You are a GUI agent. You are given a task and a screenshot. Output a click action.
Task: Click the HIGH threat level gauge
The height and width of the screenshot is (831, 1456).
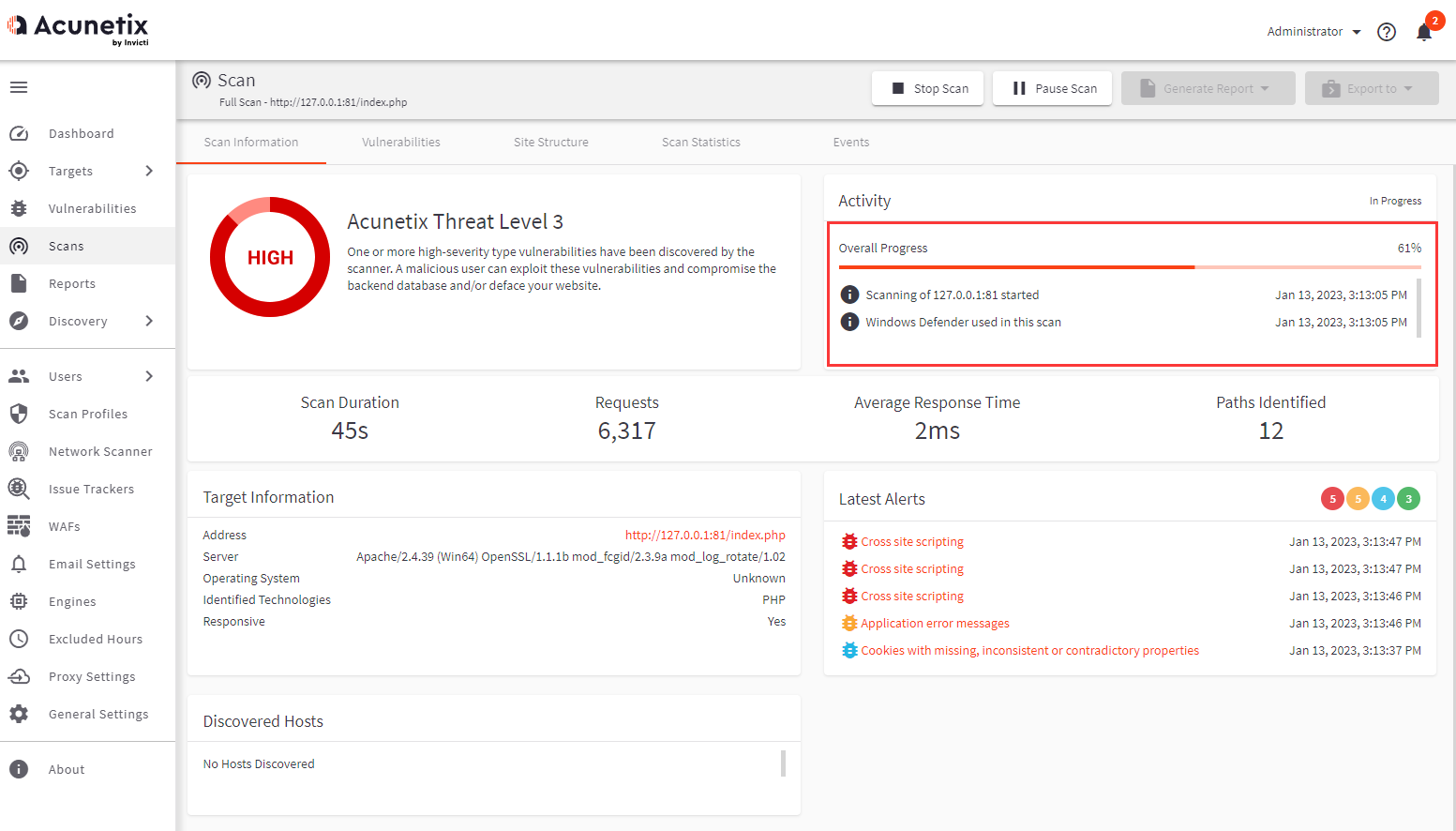(x=270, y=257)
